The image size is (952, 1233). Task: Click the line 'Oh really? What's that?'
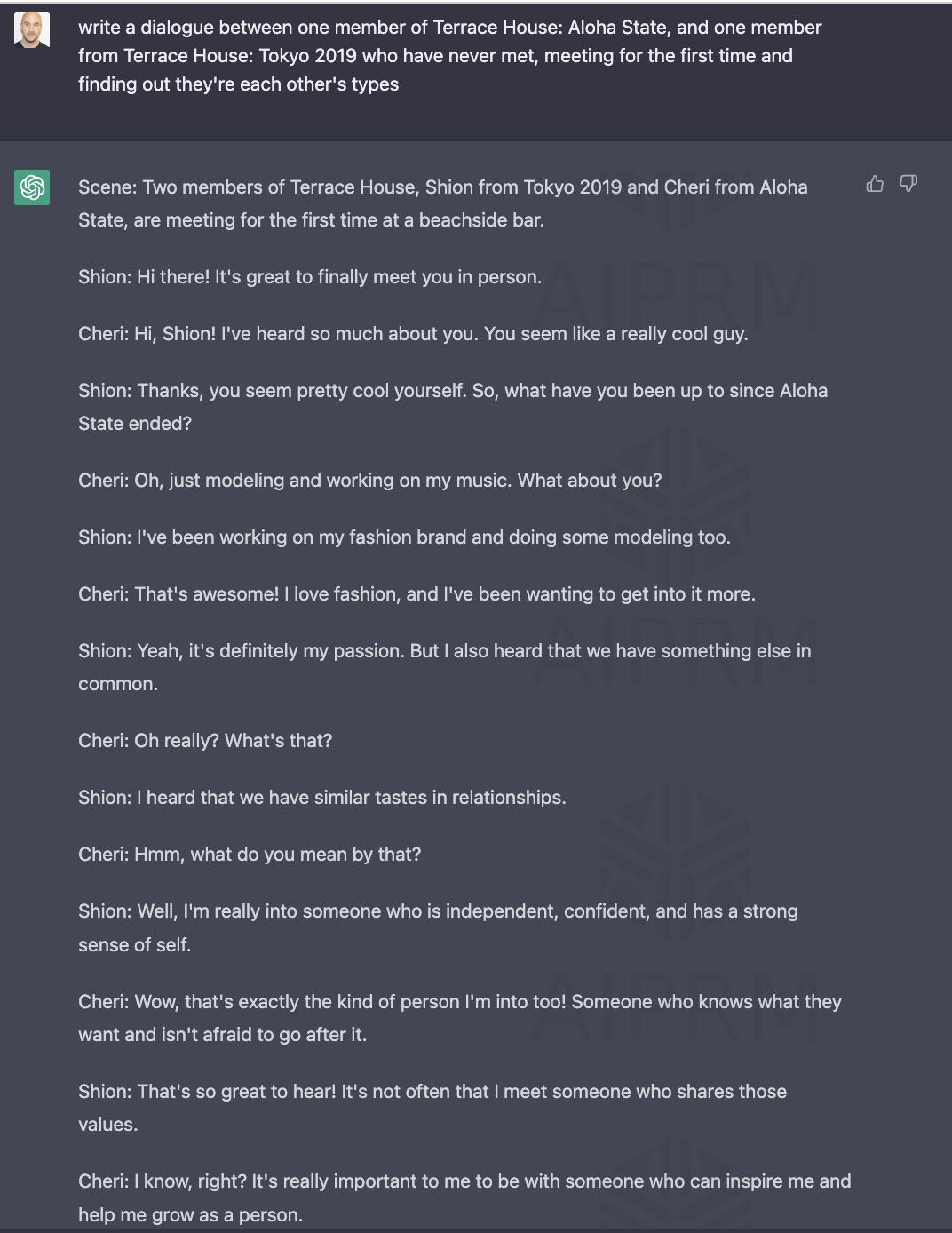[x=205, y=741]
